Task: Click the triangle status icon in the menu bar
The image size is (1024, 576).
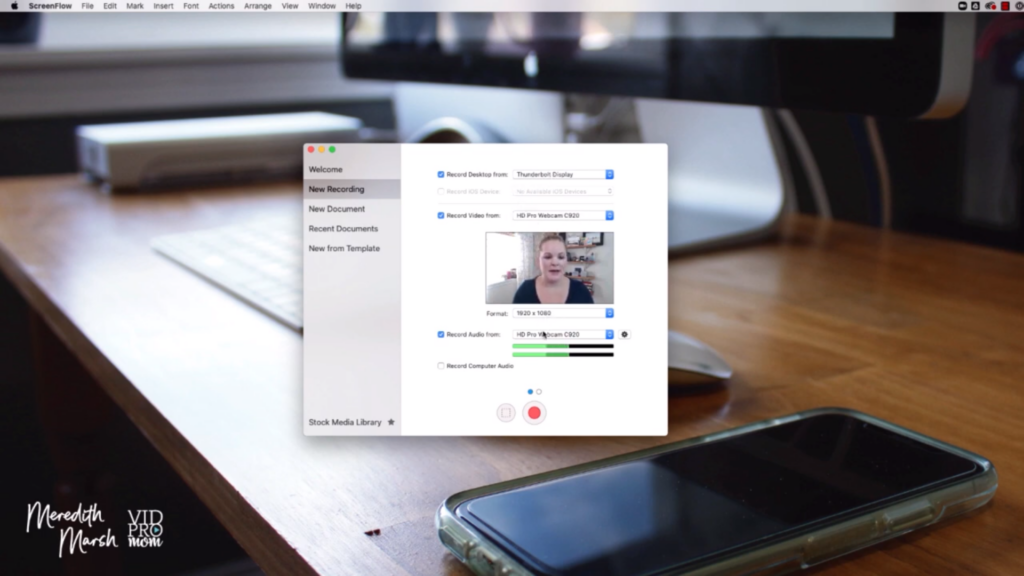Action: click(975, 6)
